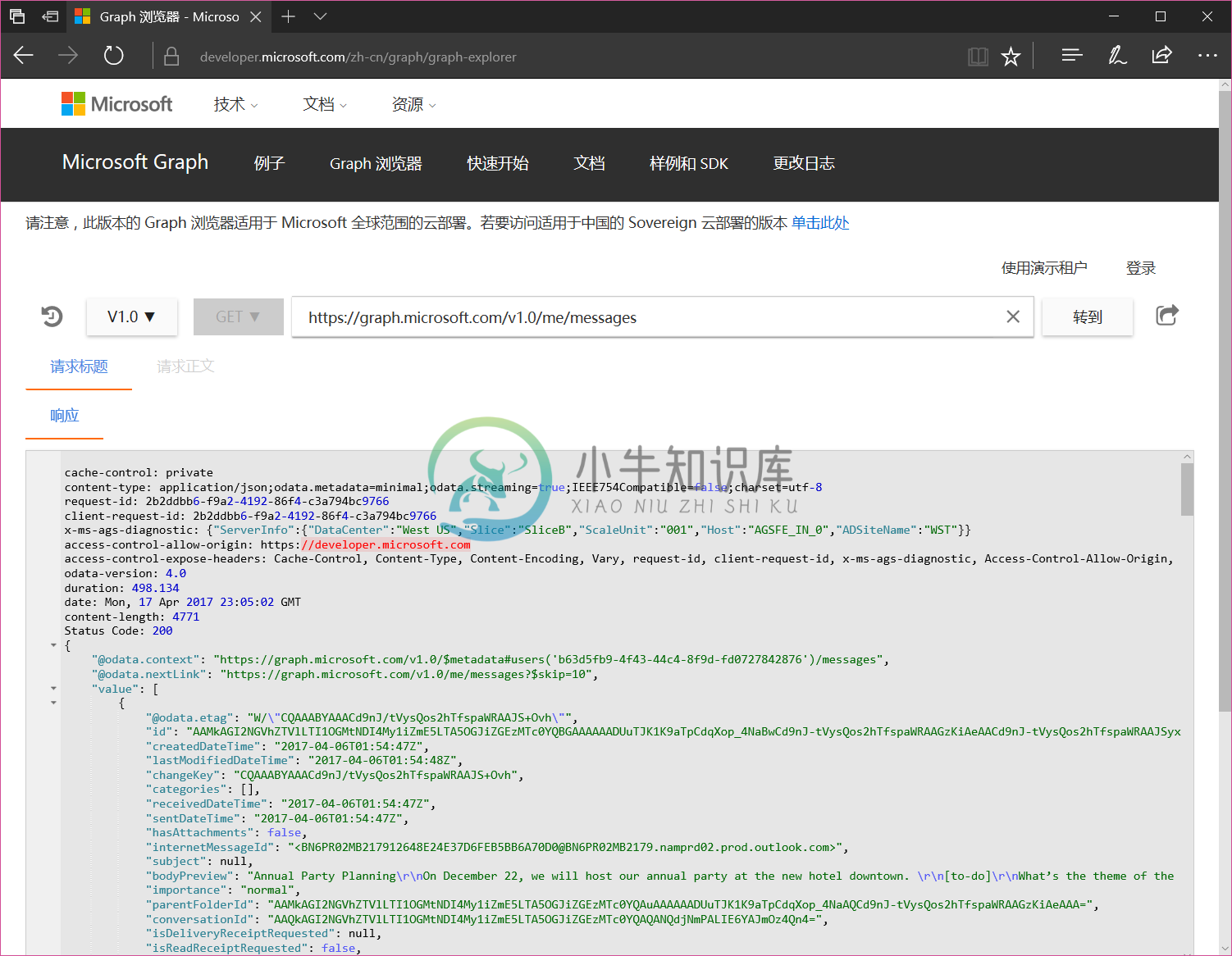Click the 转到 go button
This screenshot has width=1232, height=956.
(1088, 316)
